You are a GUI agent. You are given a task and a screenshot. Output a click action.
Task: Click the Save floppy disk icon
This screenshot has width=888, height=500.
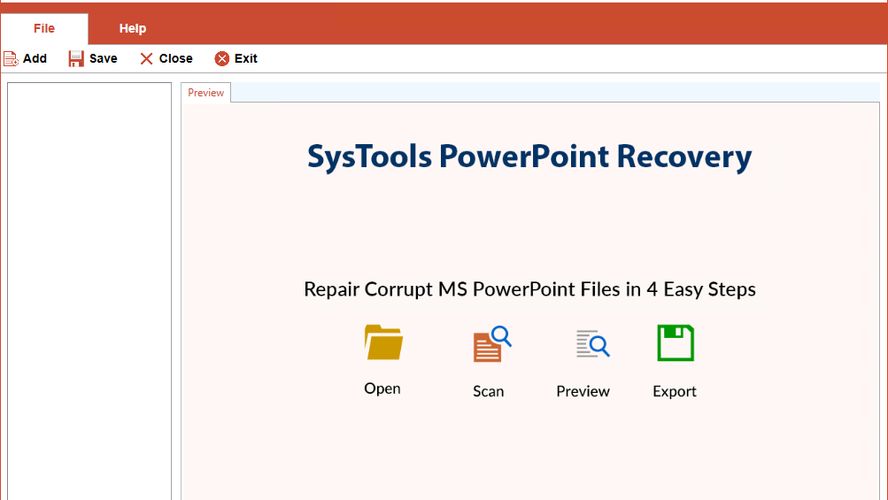[76, 59]
